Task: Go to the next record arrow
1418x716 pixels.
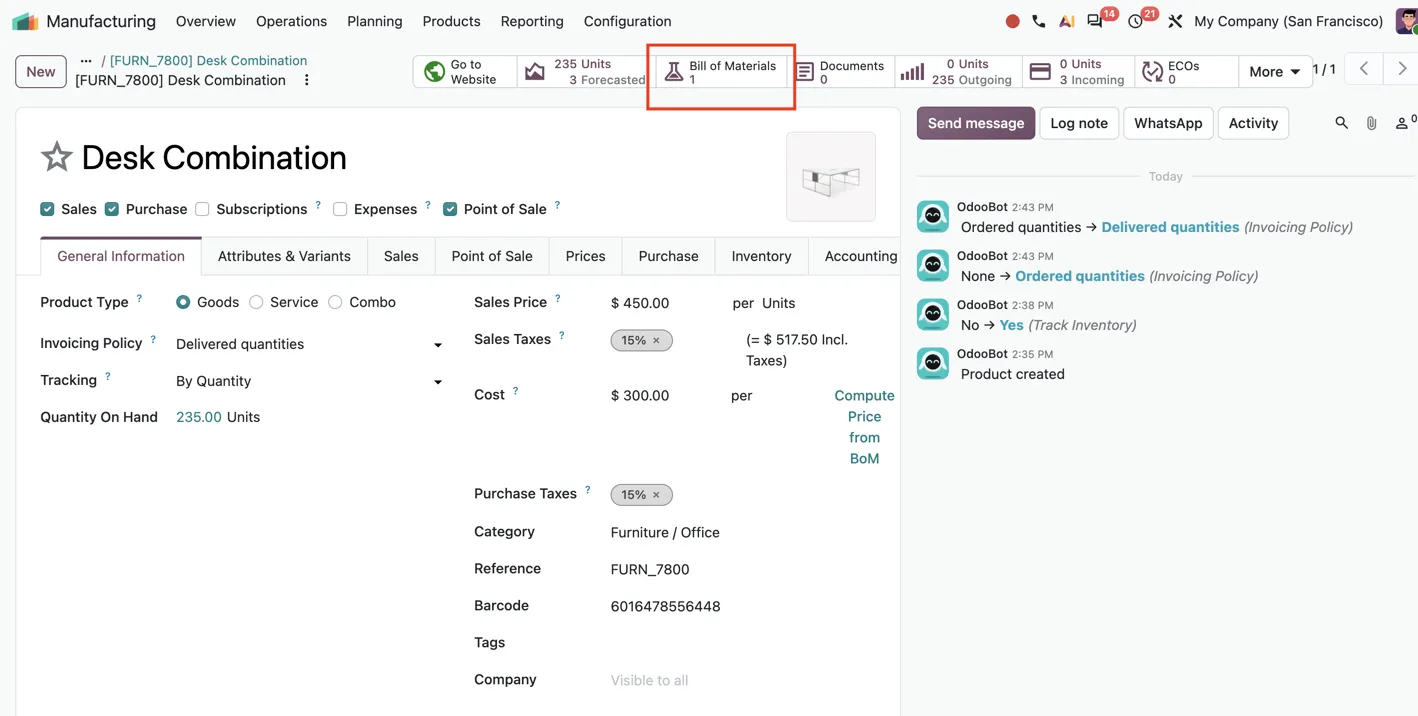Action: tap(1402, 69)
